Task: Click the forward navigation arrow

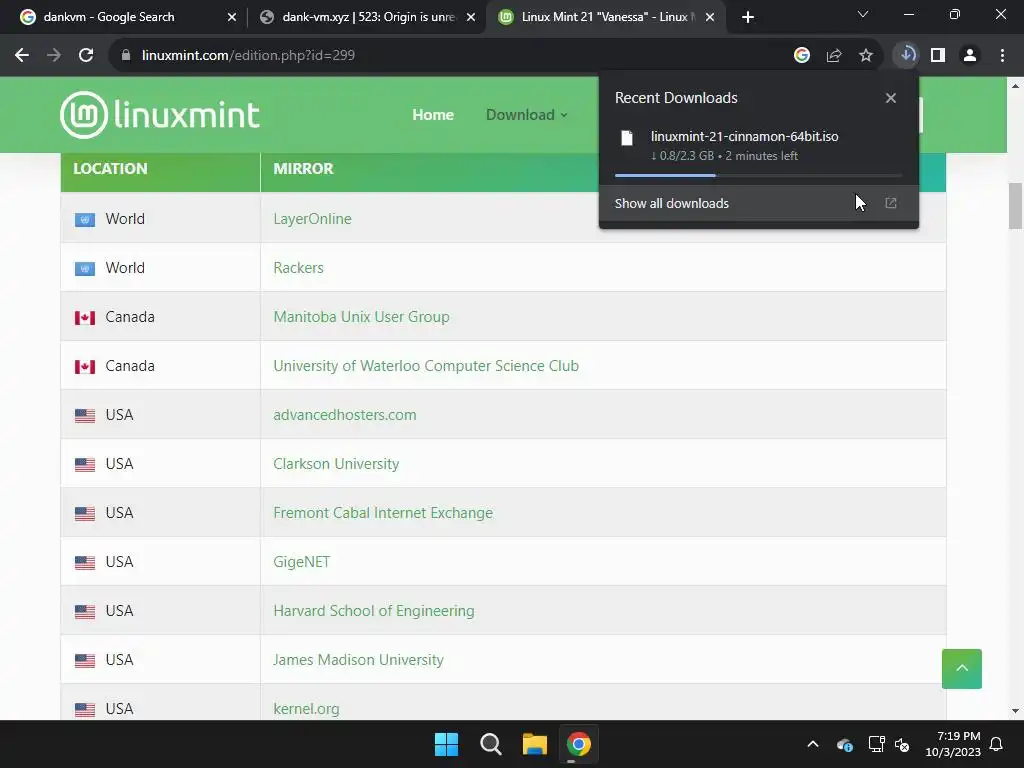Action: (54, 56)
